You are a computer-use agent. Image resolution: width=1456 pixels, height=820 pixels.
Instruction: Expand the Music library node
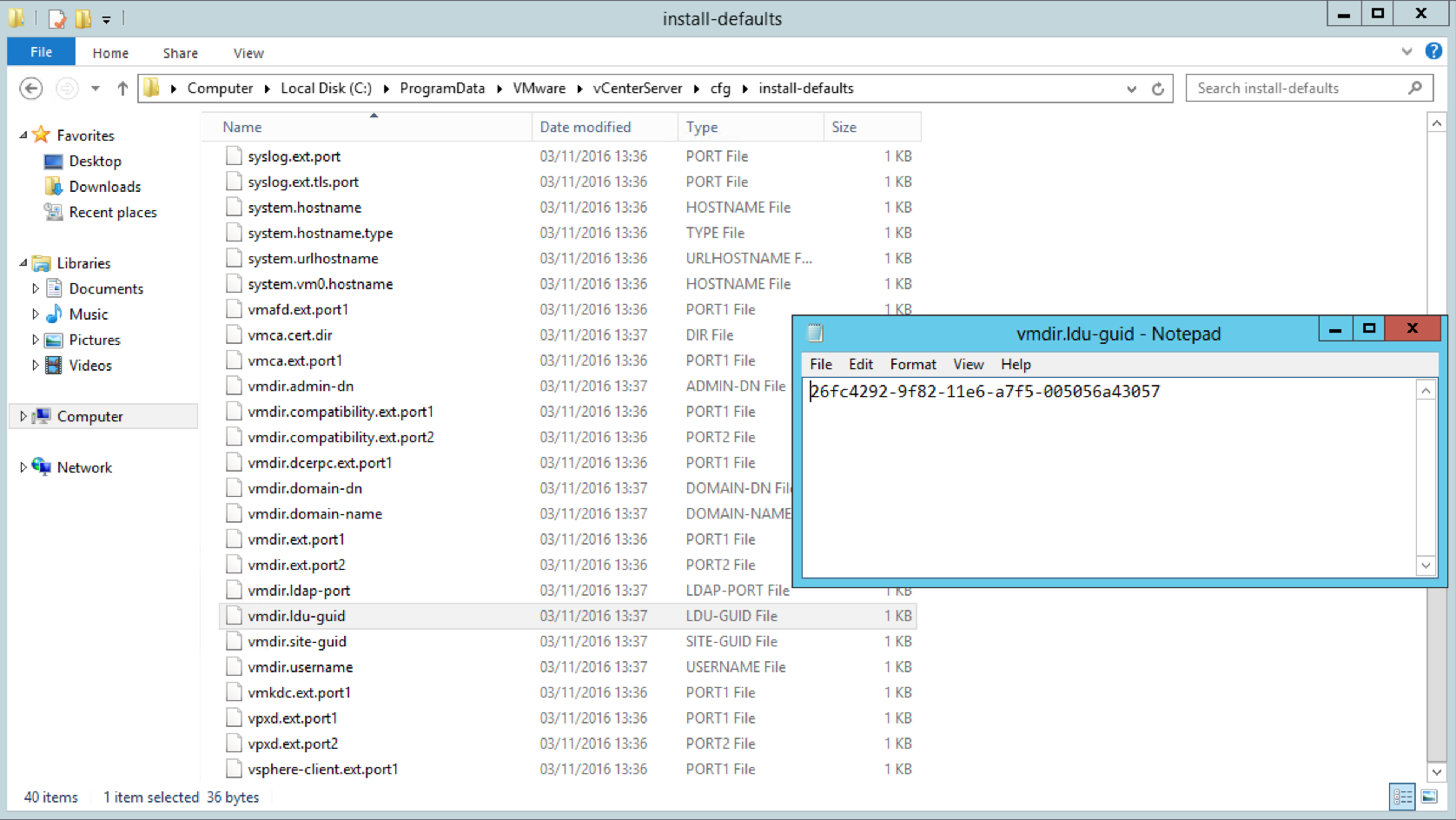coord(36,314)
